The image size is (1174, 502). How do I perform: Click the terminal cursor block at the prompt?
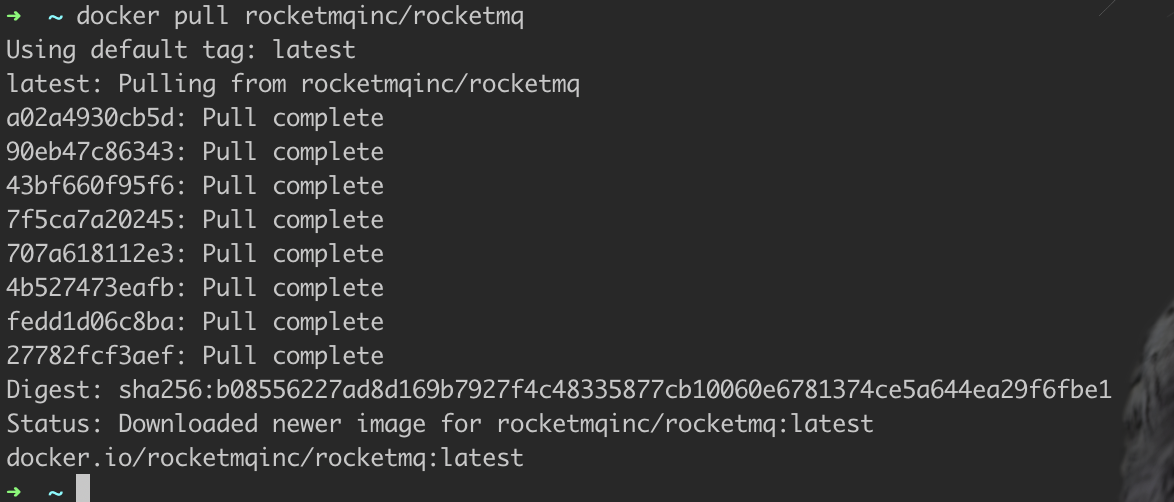pyautogui.click(x=83, y=489)
